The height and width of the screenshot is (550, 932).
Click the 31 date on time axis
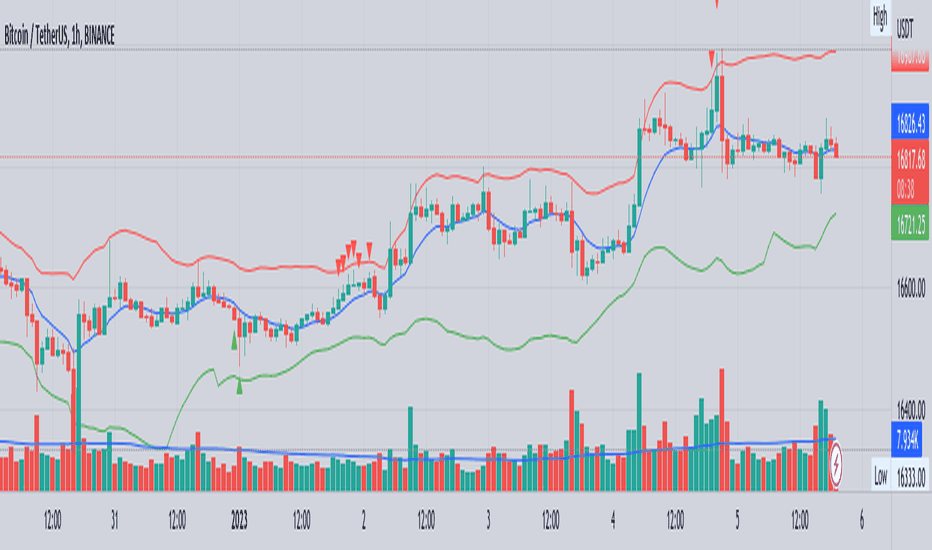tap(114, 520)
